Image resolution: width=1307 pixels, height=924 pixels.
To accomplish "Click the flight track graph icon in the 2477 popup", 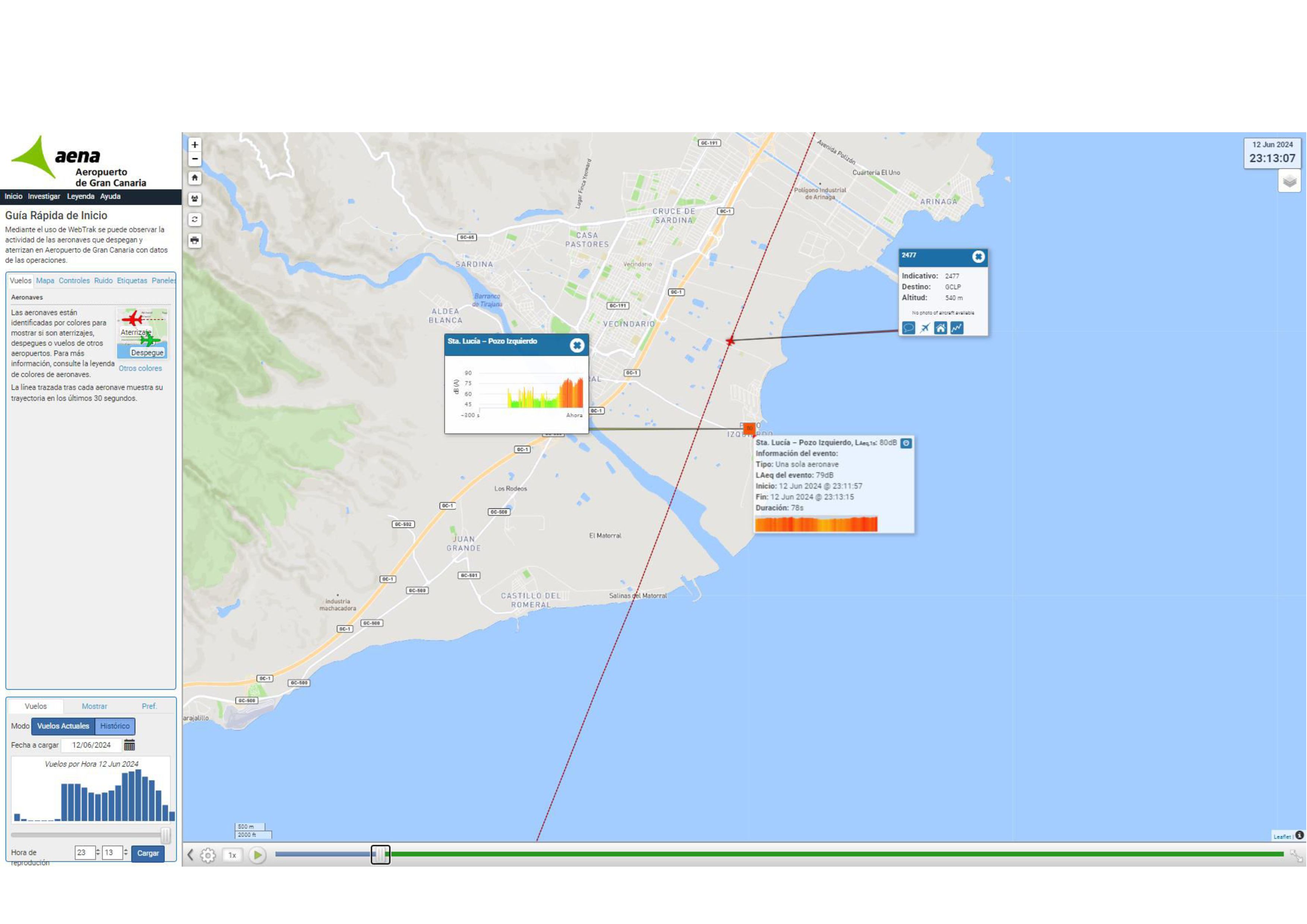I will point(957,328).
